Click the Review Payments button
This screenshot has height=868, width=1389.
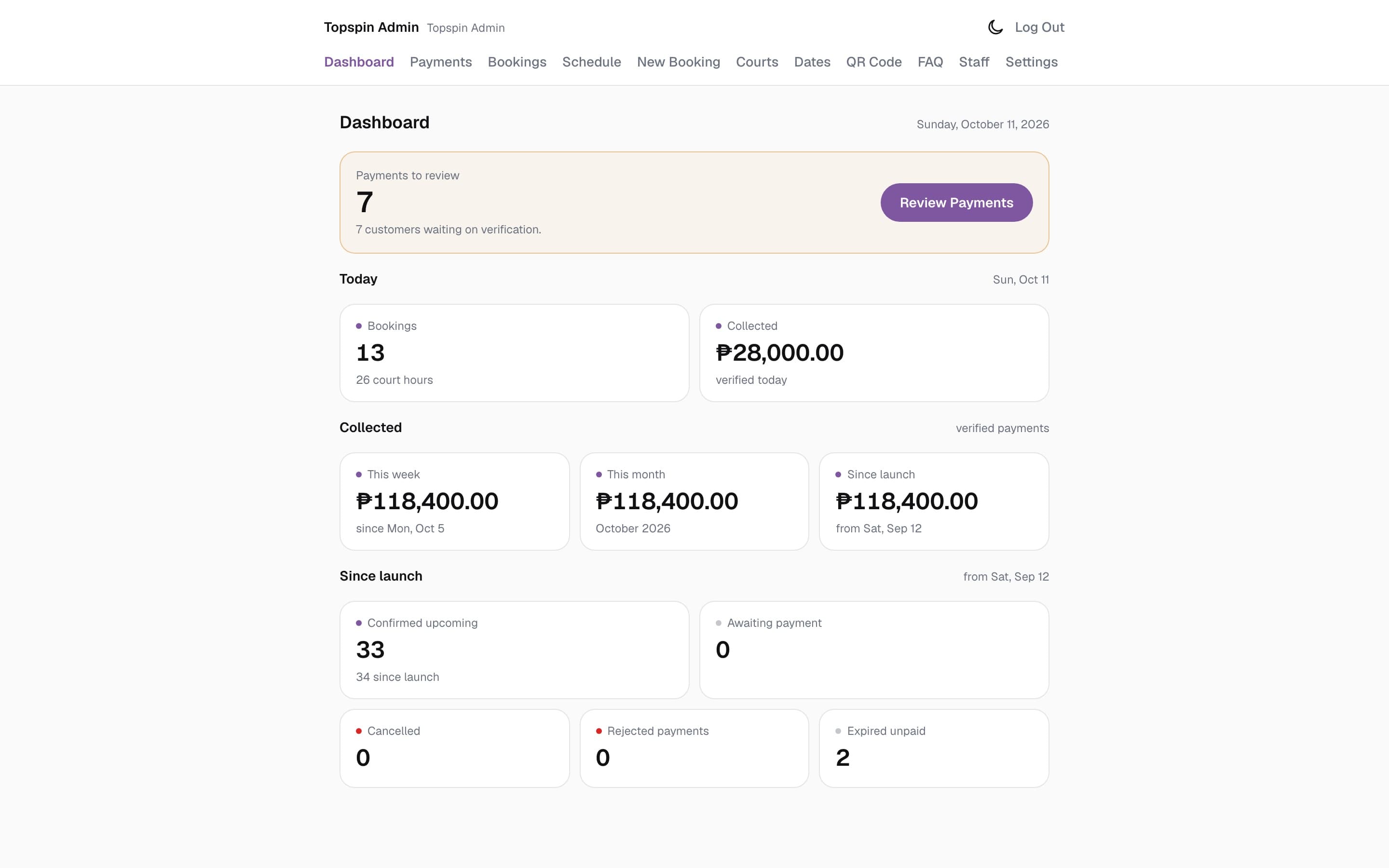(x=956, y=203)
